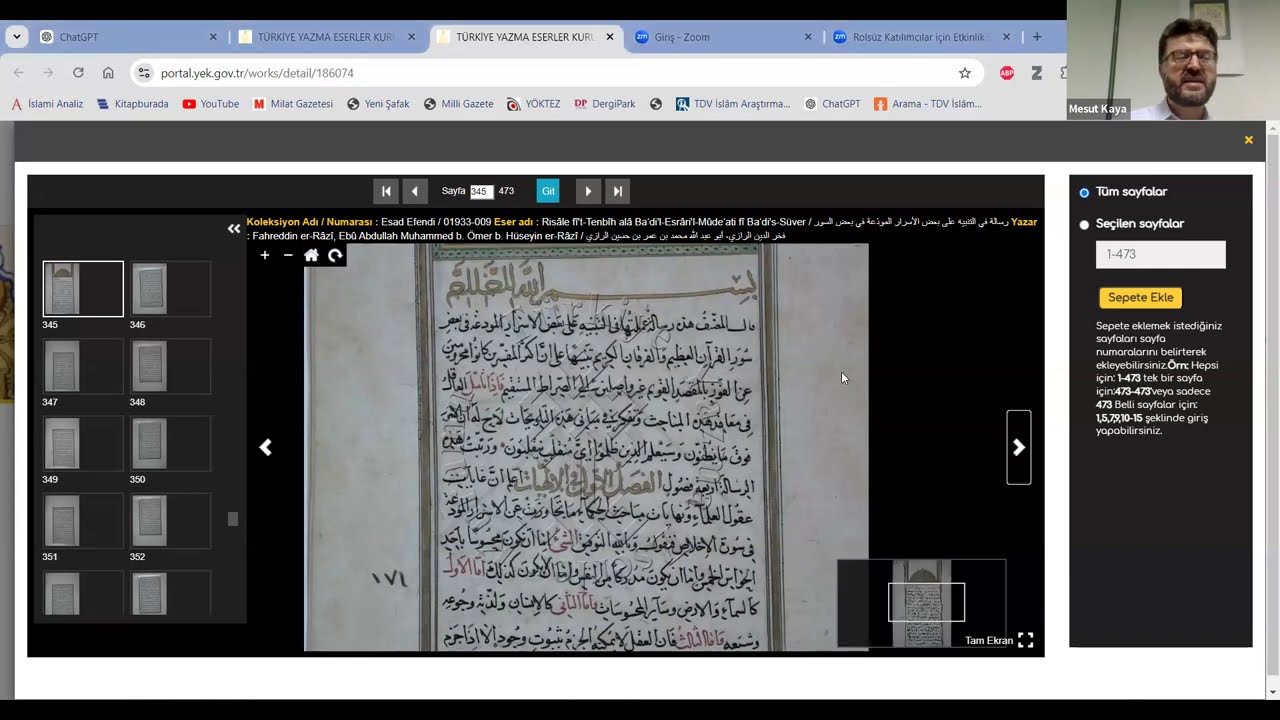1280x720 pixels.
Task: Open TDV İslâm Araştırma bookmark
Action: [x=733, y=104]
